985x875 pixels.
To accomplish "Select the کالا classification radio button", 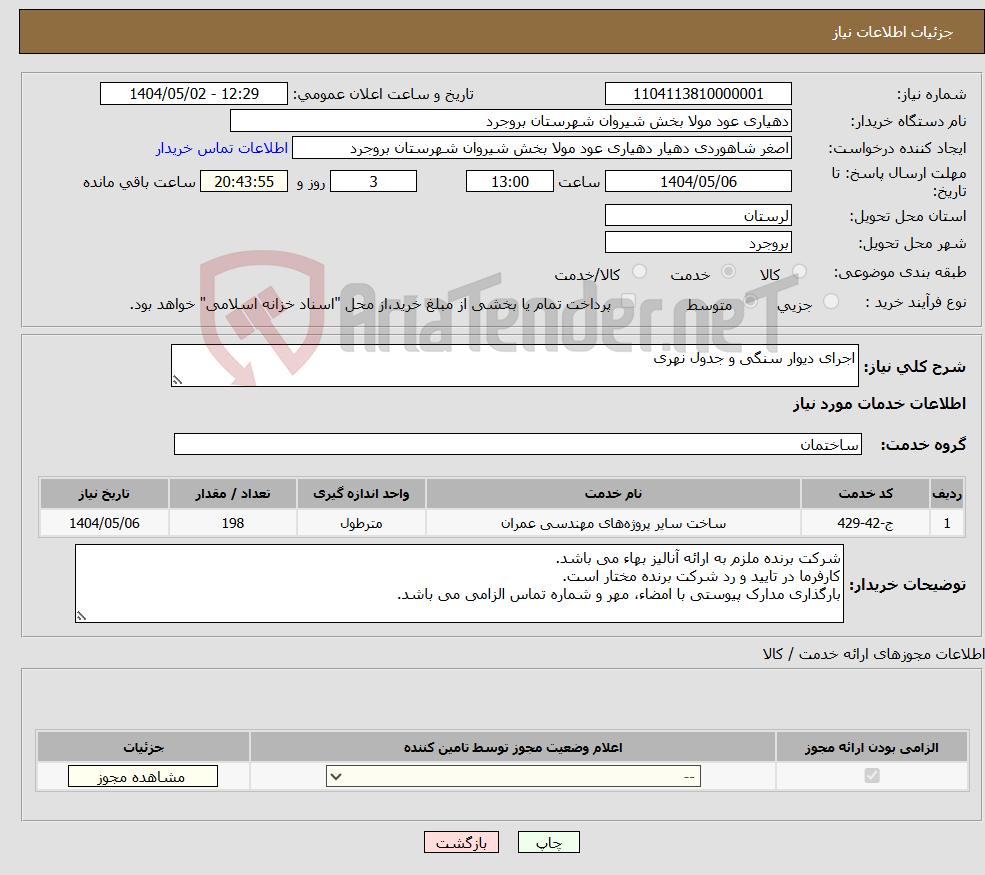I will click(x=799, y=270).
